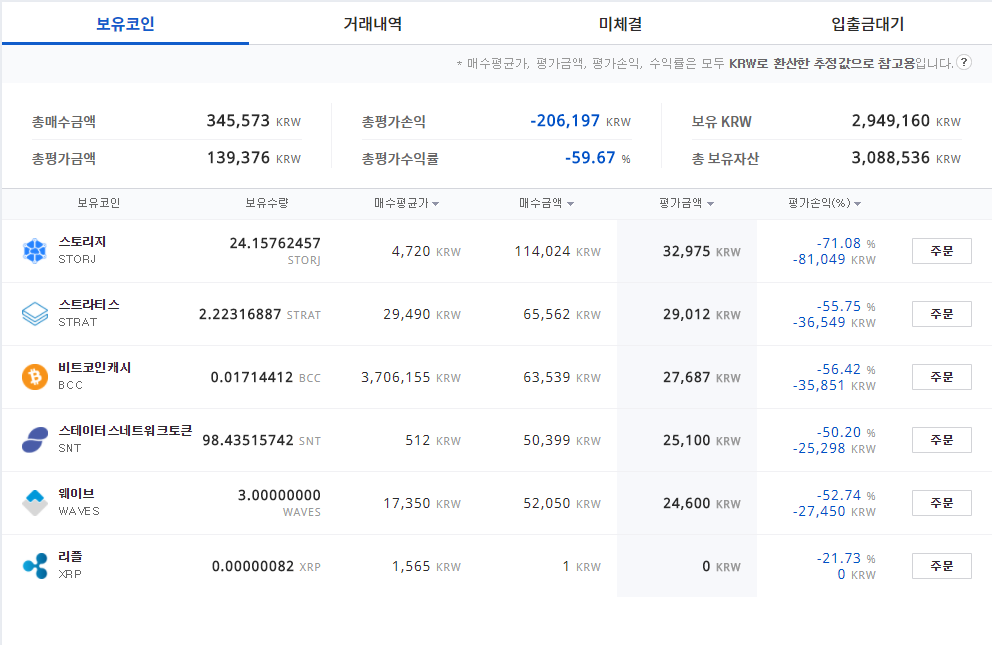Select coin name 스테이터스네트워크토큰

coord(125,431)
